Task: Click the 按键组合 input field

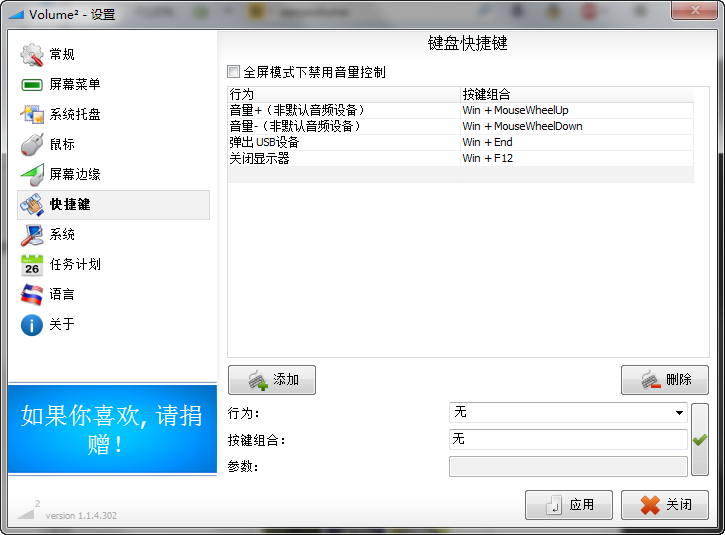Action: (x=568, y=439)
